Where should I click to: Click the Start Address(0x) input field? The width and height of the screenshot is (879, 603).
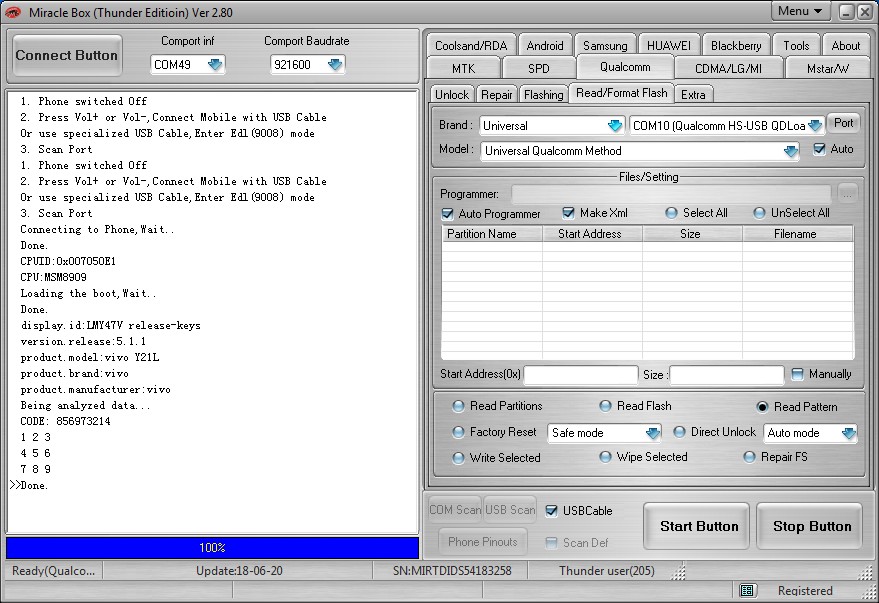pyautogui.click(x=581, y=374)
